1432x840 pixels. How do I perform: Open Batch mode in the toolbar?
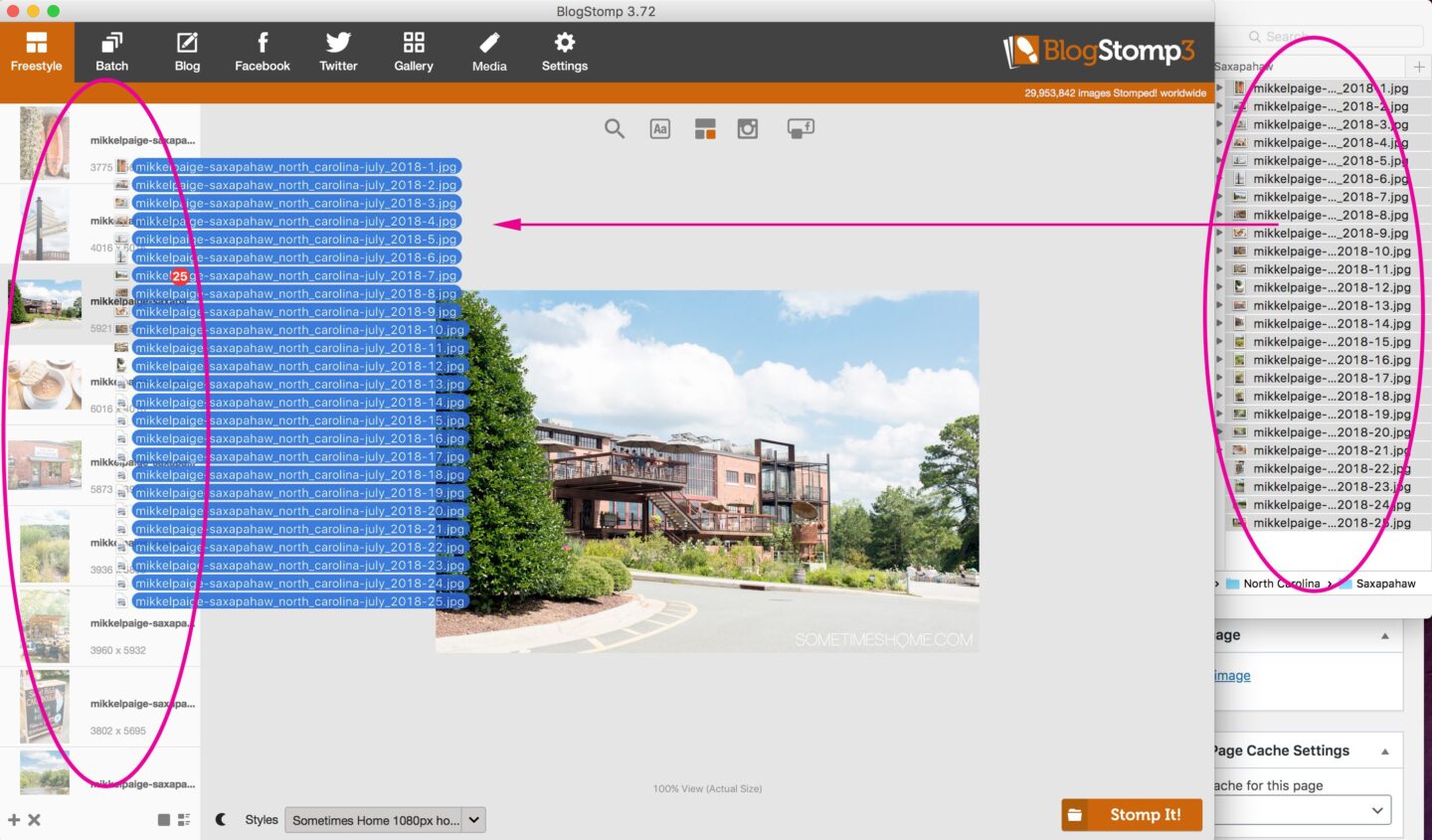coord(111,50)
